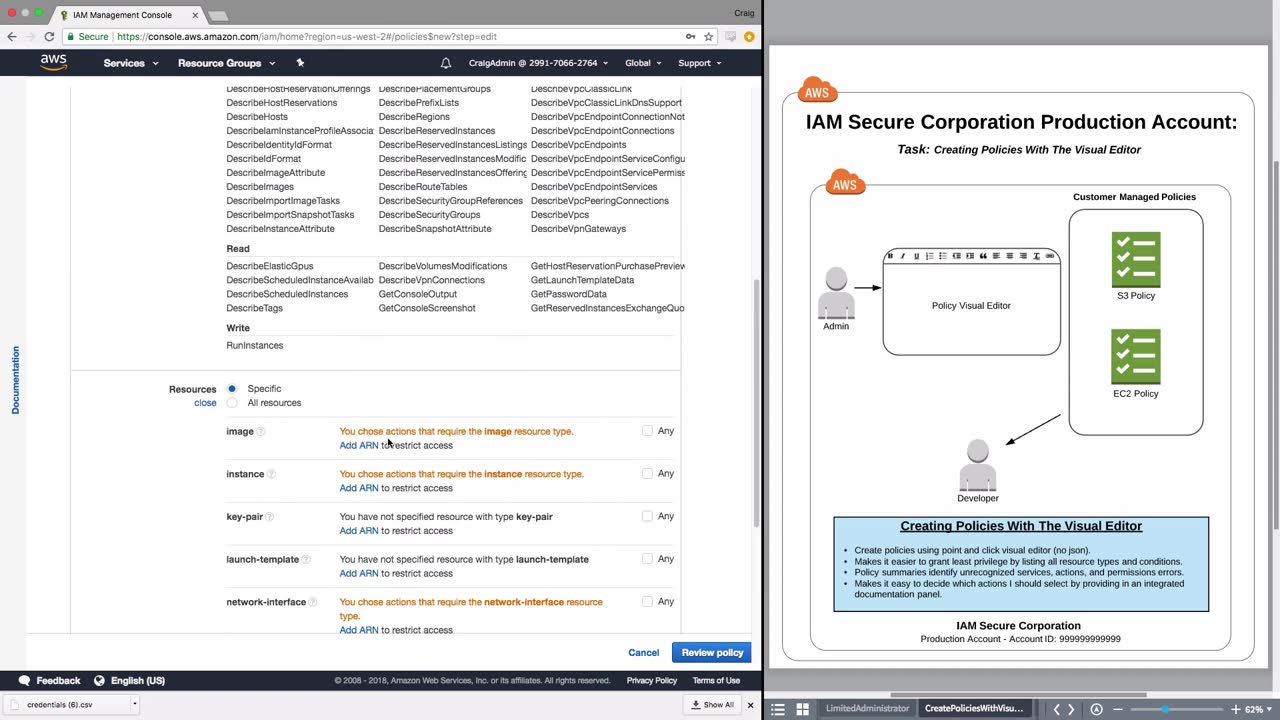Click the English (US) language selector
The image size is (1280, 720).
(138, 681)
